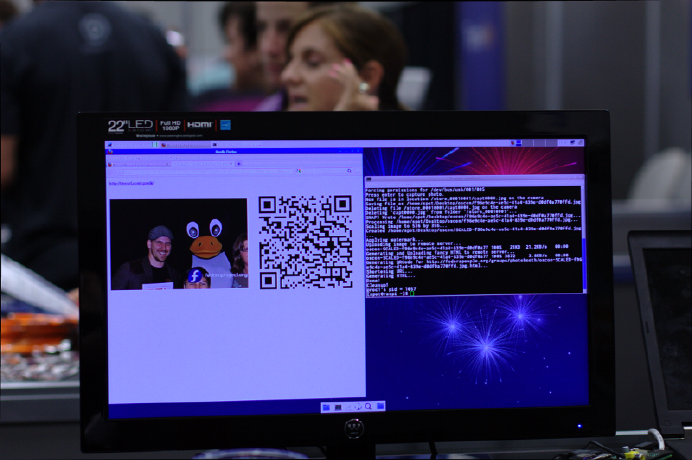The width and height of the screenshot is (692, 460).
Task: Select the fourth workspace in panel switcher
Action: pyautogui.click(x=551, y=143)
